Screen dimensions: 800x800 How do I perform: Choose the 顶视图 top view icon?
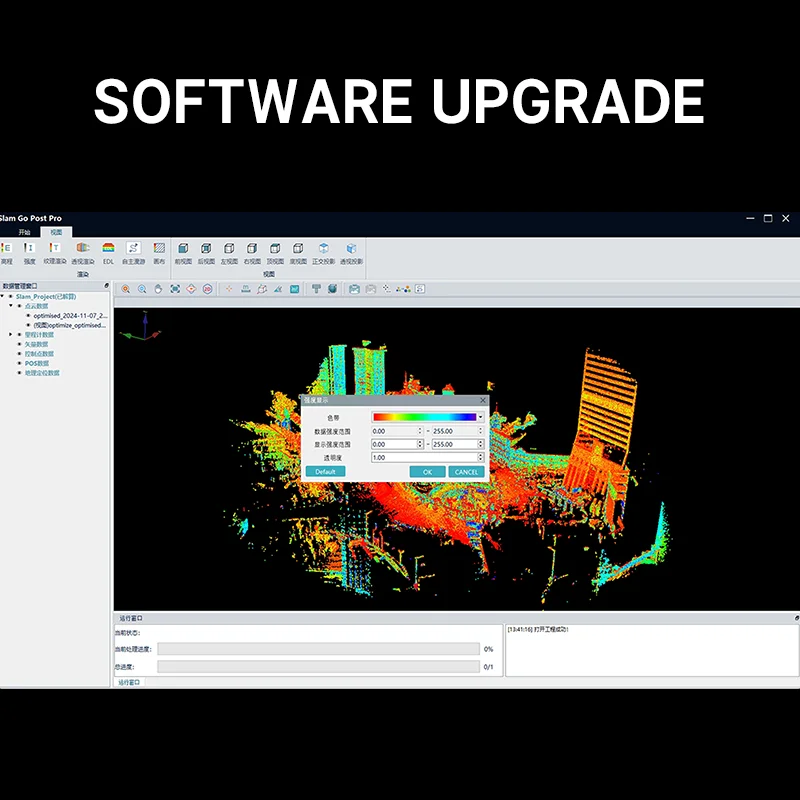click(x=275, y=249)
